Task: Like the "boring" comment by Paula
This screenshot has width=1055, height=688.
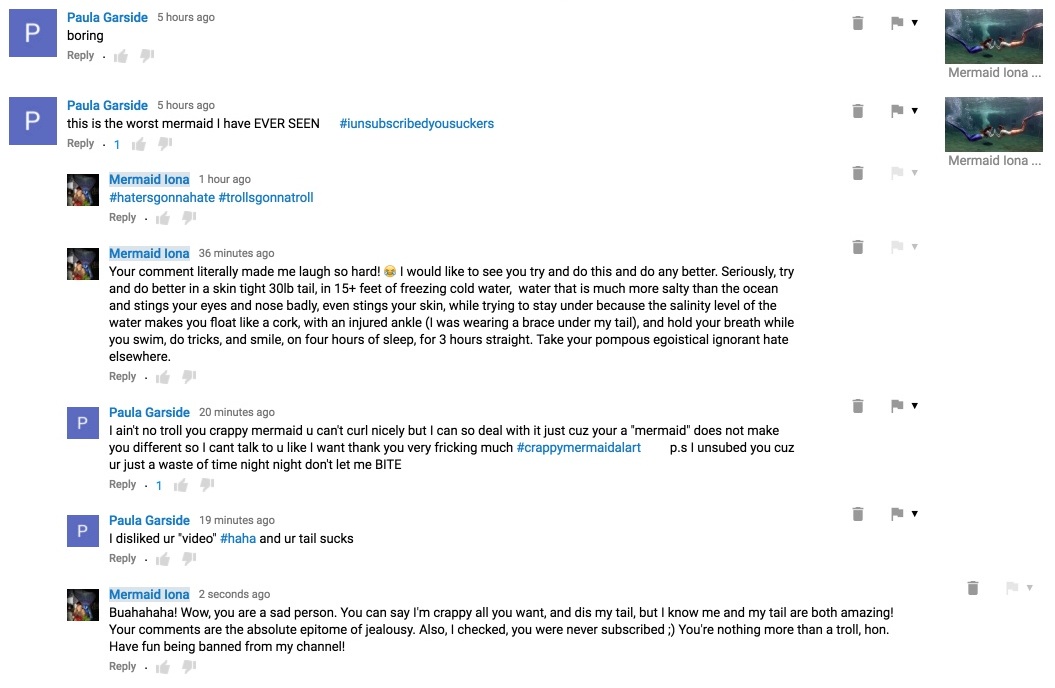Action: pyautogui.click(x=121, y=57)
